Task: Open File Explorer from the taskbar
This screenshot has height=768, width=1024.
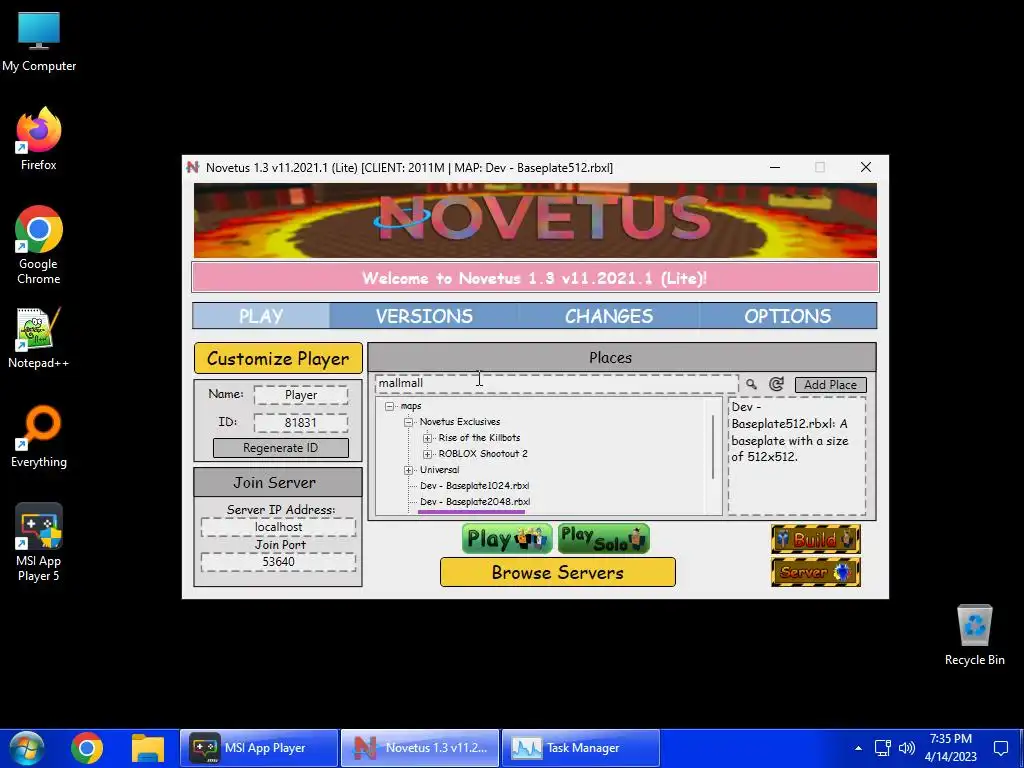Action: tap(148, 748)
